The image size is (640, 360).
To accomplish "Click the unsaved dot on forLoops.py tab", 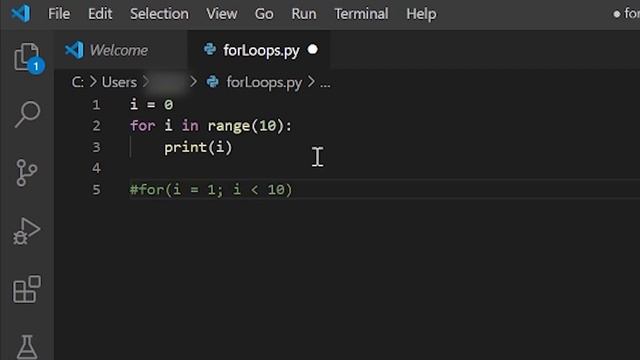I will [313, 49].
